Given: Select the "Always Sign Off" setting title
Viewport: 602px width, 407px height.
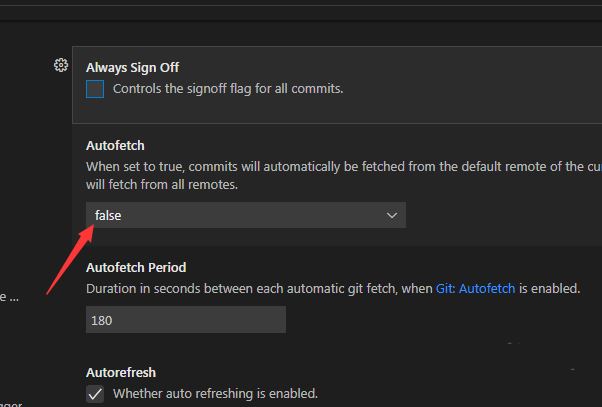Looking at the screenshot, I should [x=132, y=67].
